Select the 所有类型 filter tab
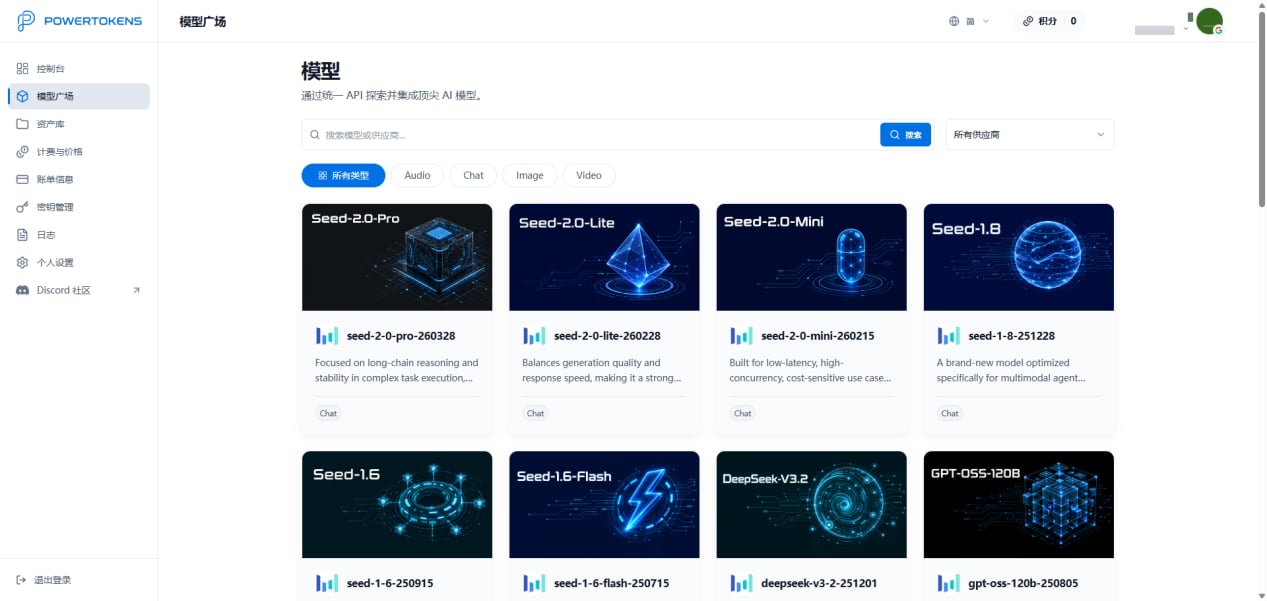 343,175
